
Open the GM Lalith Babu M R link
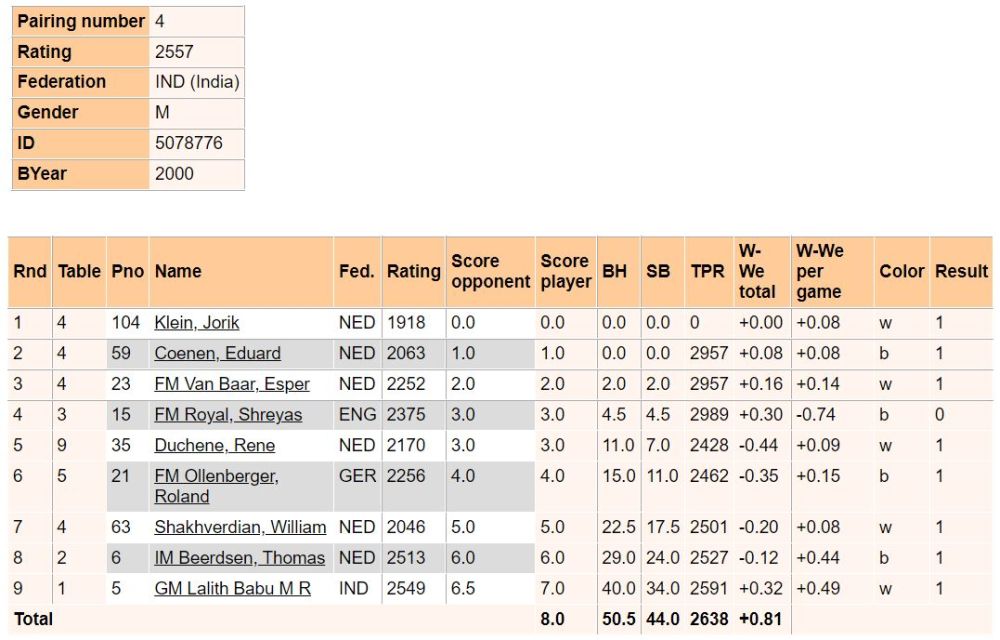pyautogui.click(x=232, y=589)
